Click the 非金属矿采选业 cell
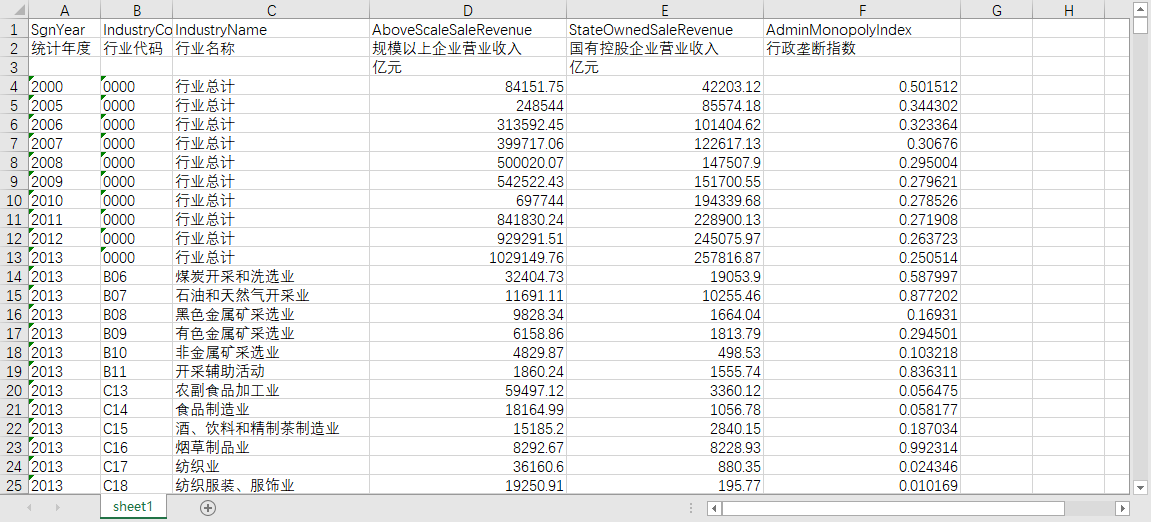This screenshot has height=522, width=1151. point(272,352)
